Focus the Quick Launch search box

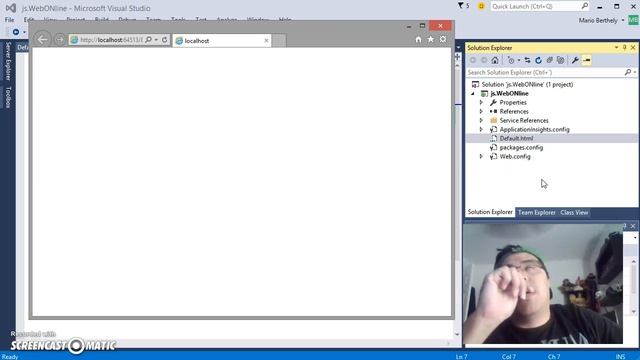click(536, 6)
